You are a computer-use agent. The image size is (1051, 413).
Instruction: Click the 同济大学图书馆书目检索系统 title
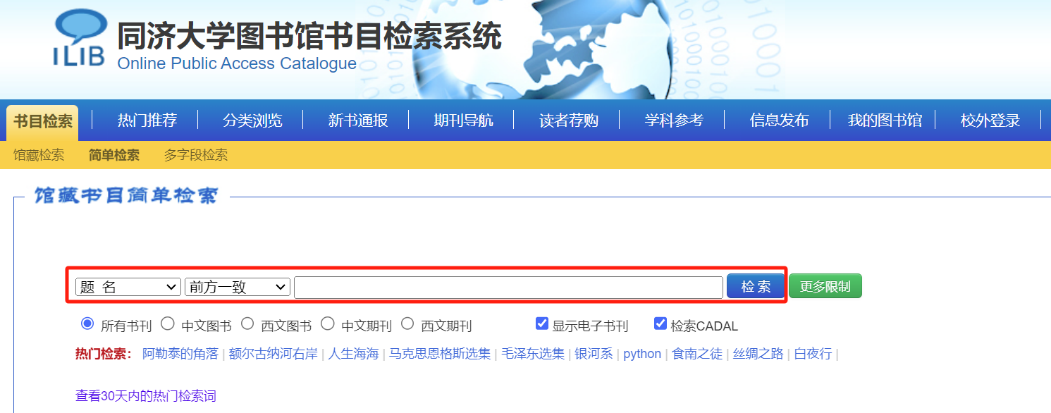click(x=309, y=37)
